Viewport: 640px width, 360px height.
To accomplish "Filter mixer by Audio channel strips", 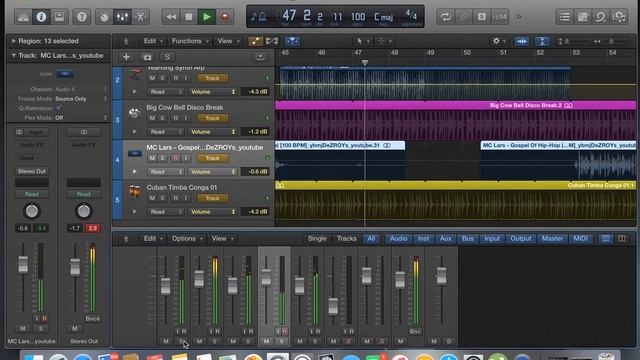I will (x=398, y=238).
